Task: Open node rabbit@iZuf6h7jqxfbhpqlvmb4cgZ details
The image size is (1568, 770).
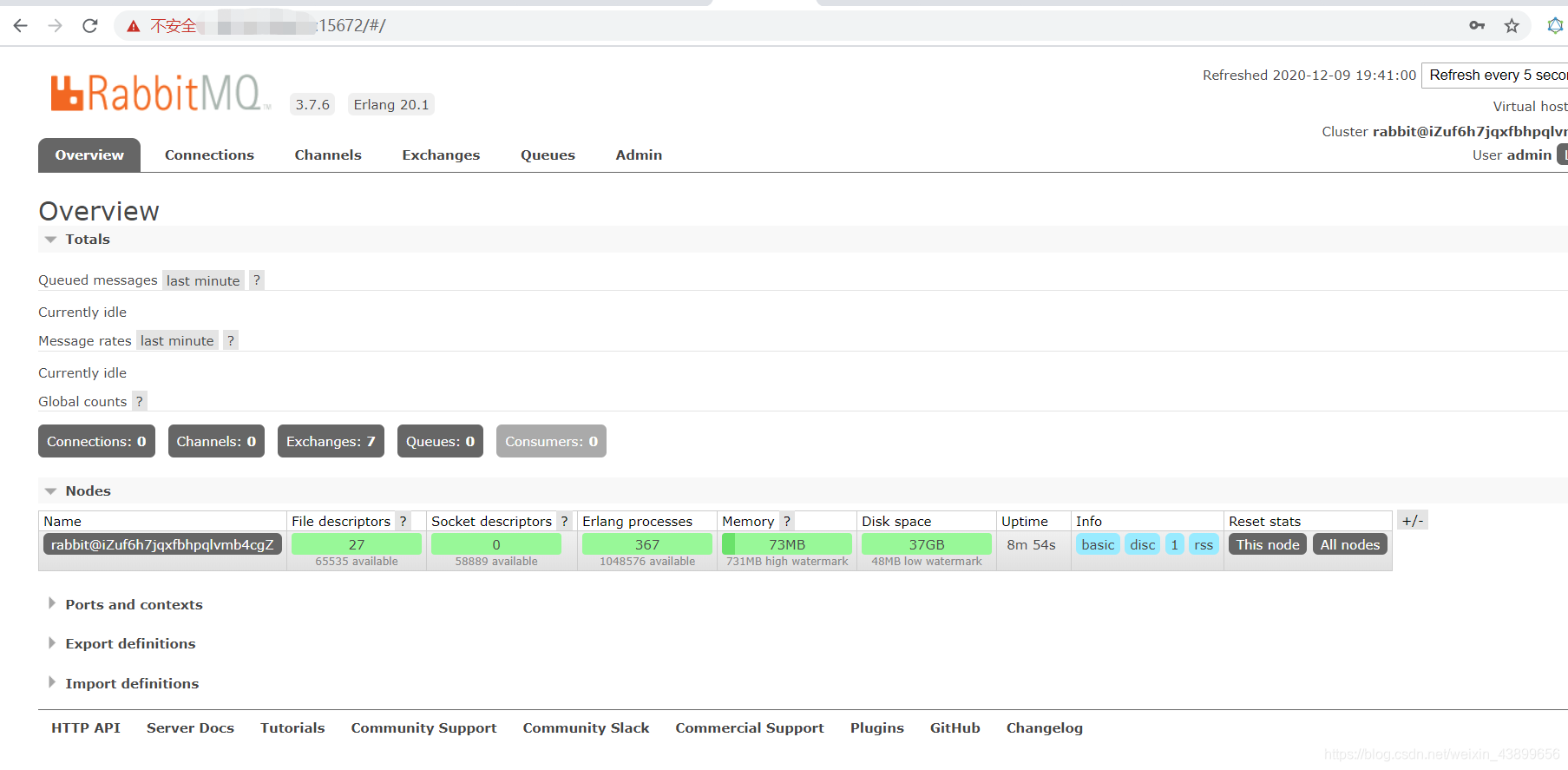Action: click(162, 544)
